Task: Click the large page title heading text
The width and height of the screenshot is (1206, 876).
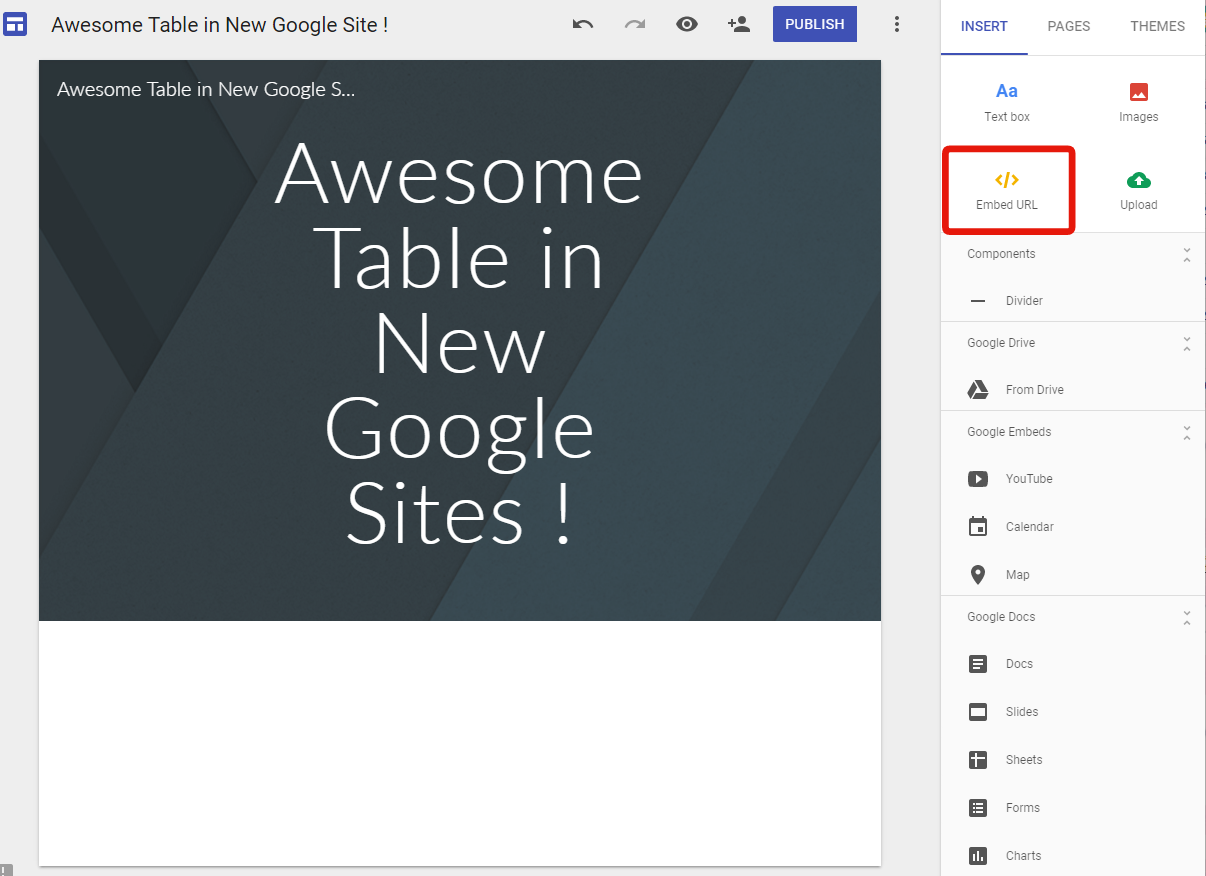Action: [x=459, y=343]
